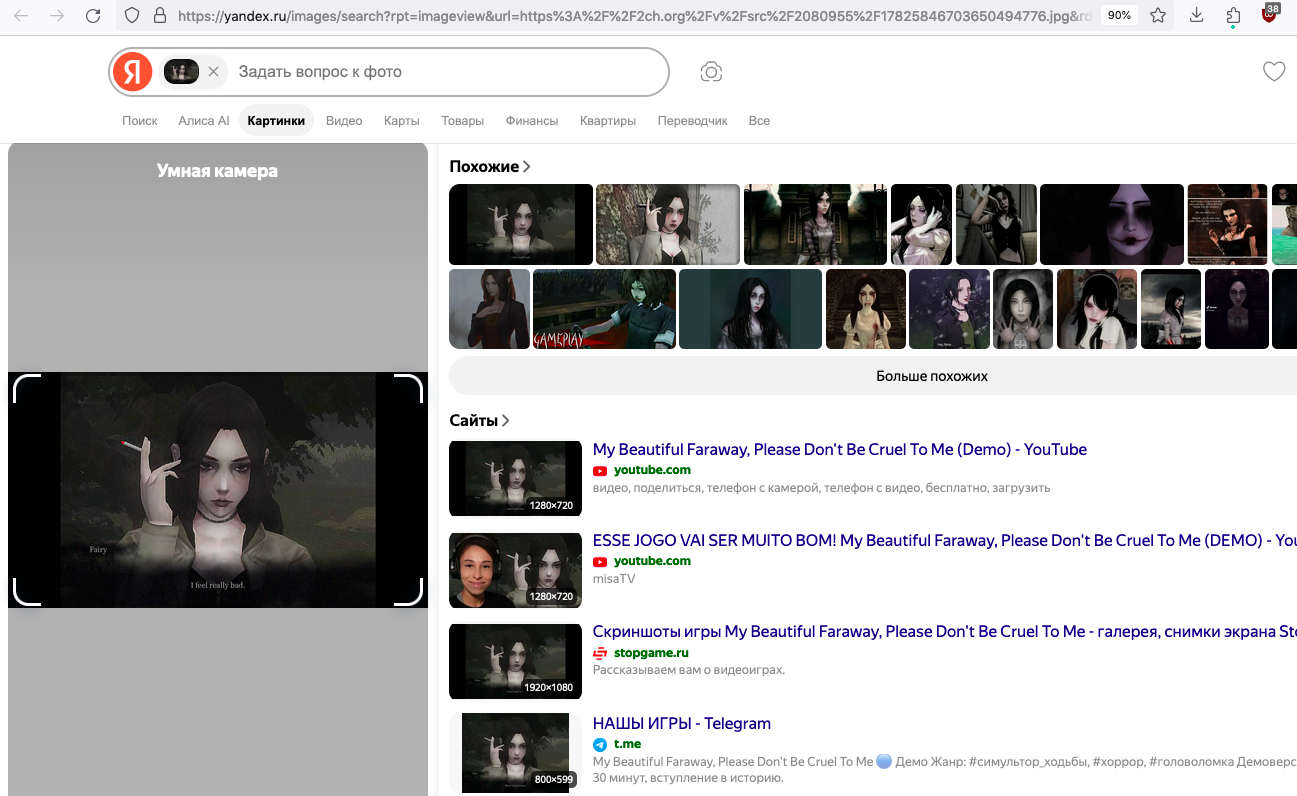
Task: Click the Умная камера heading
Action: (217, 171)
